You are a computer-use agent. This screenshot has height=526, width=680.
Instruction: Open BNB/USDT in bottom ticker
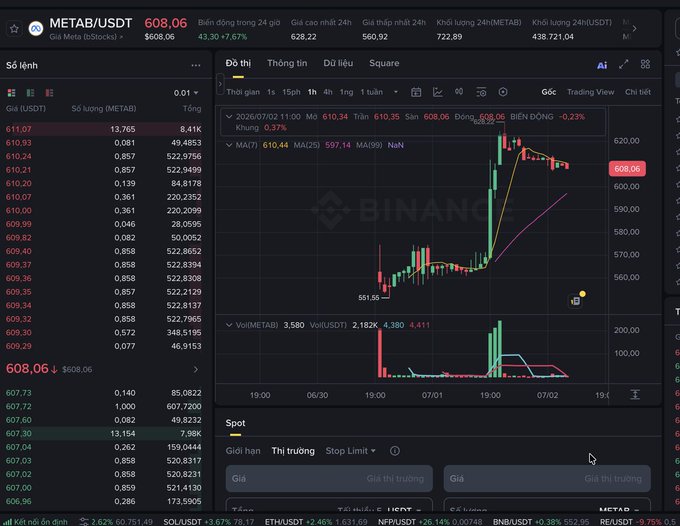tap(541, 522)
